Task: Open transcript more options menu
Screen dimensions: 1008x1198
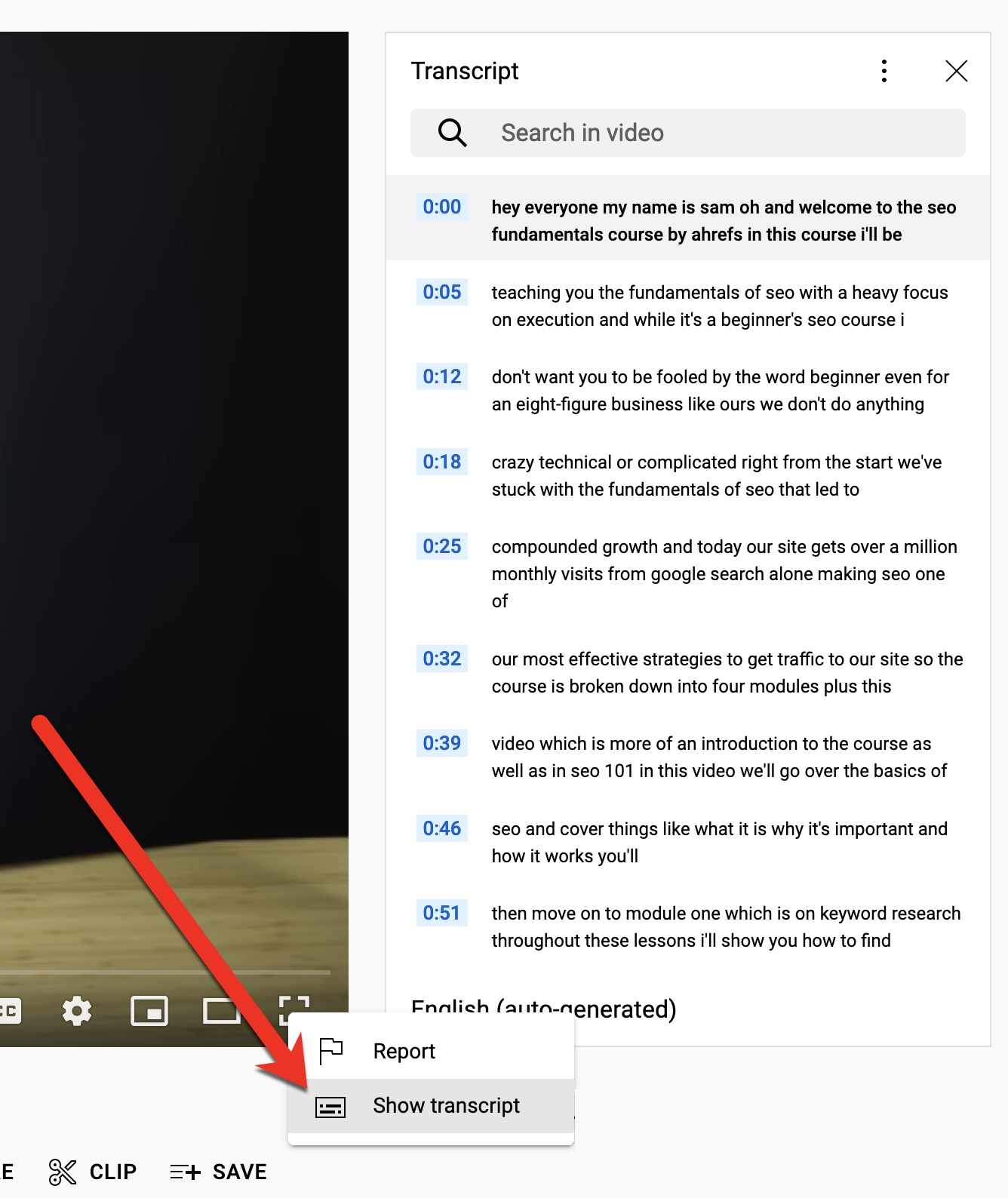Action: (x=884, y=71)
